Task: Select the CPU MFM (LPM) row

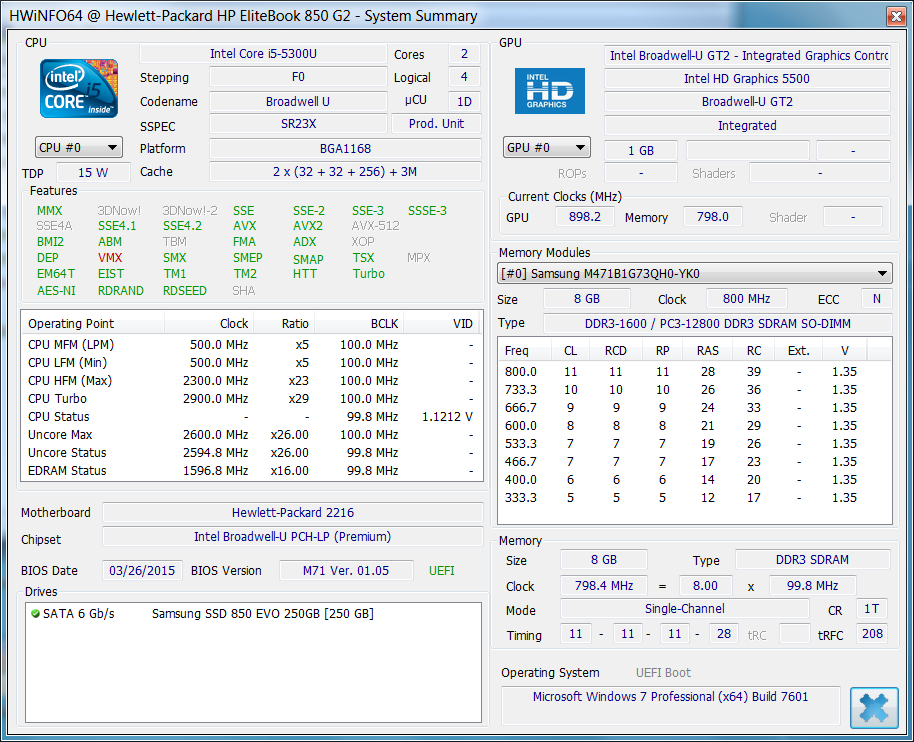Action: click(251, 344)
